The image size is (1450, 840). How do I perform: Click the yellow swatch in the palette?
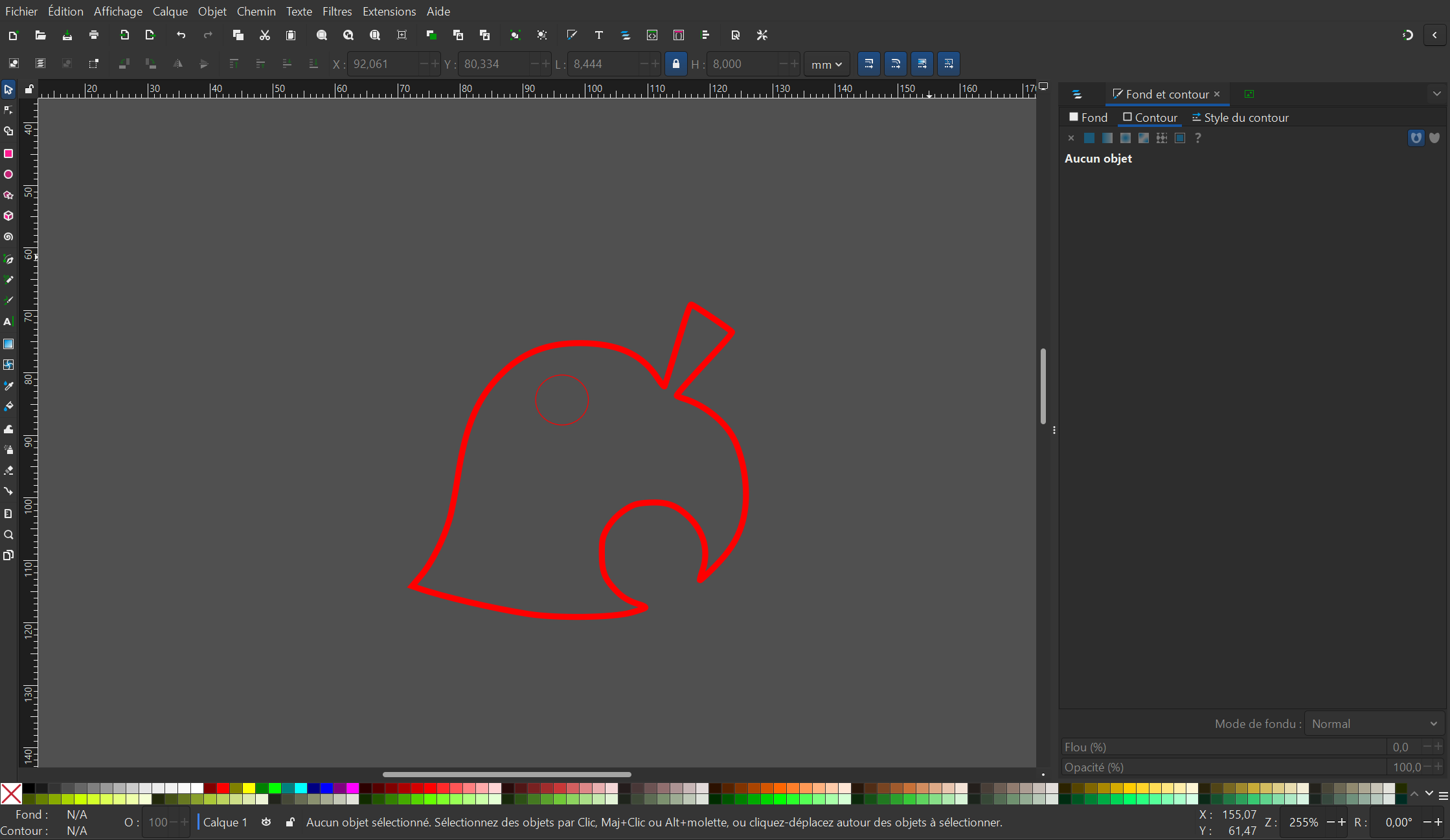[249, 788]
